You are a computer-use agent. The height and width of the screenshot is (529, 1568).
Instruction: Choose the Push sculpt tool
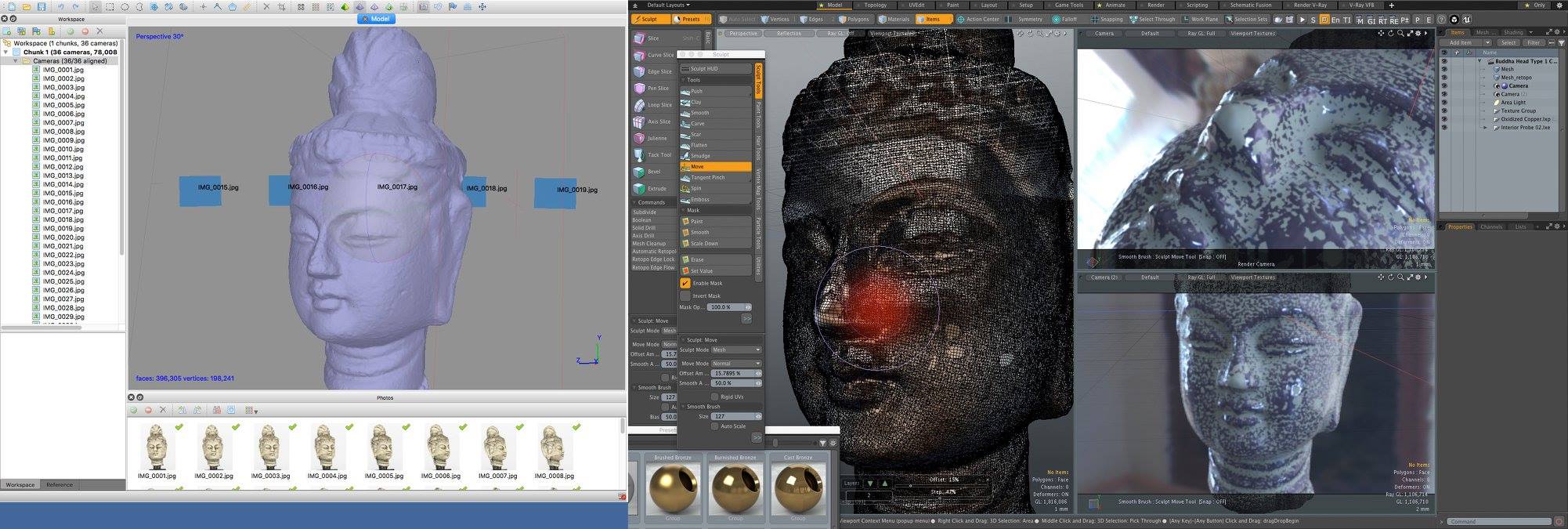716,91
